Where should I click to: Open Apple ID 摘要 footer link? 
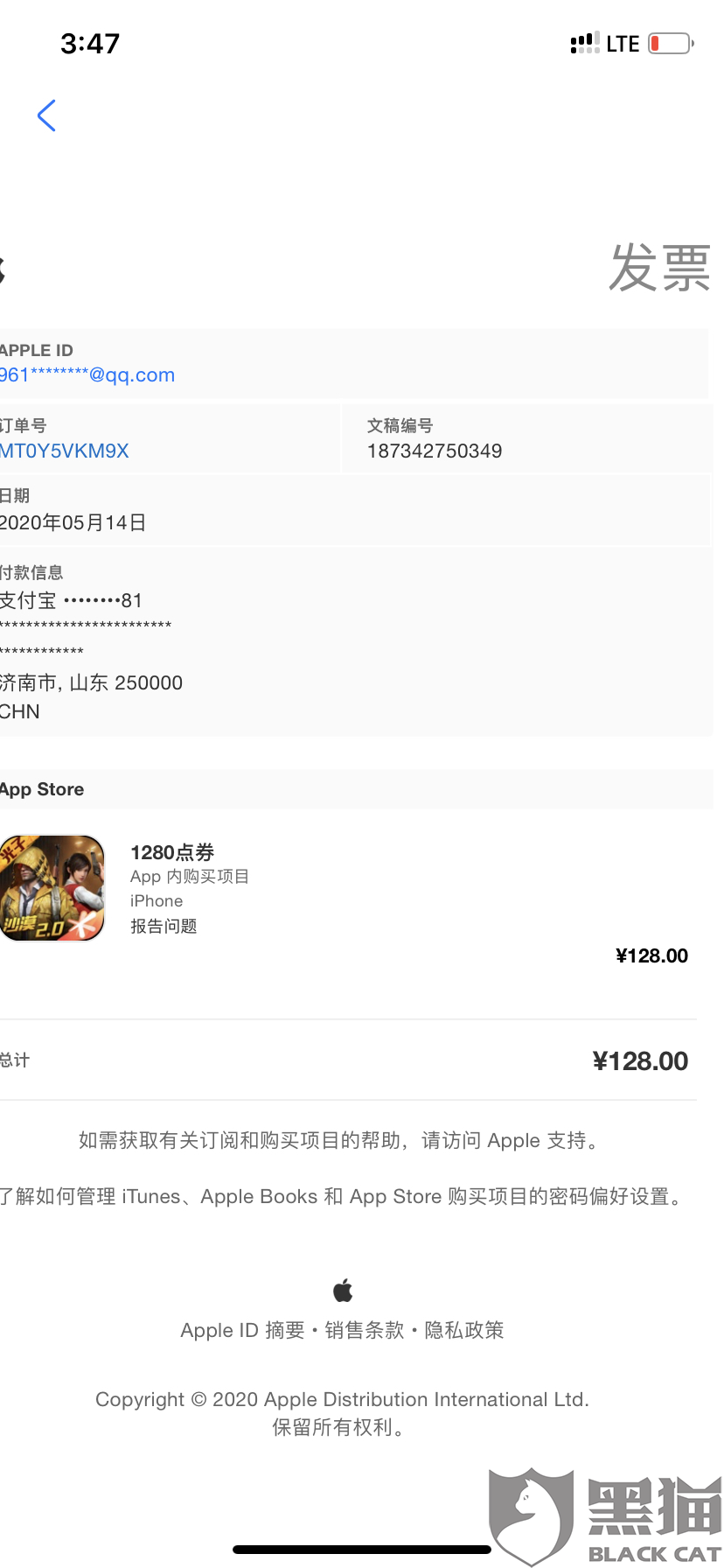[x=242, y=1331]
